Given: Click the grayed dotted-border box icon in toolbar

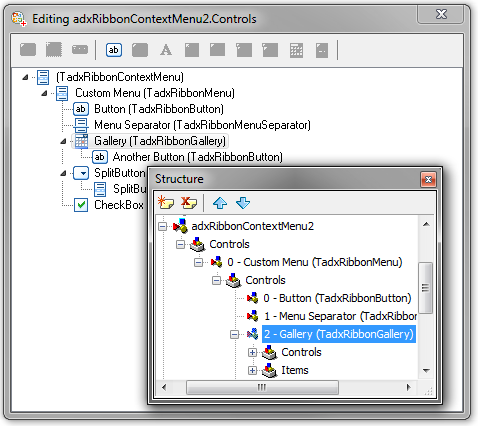Looking at the screenshot, I should 54,50.
